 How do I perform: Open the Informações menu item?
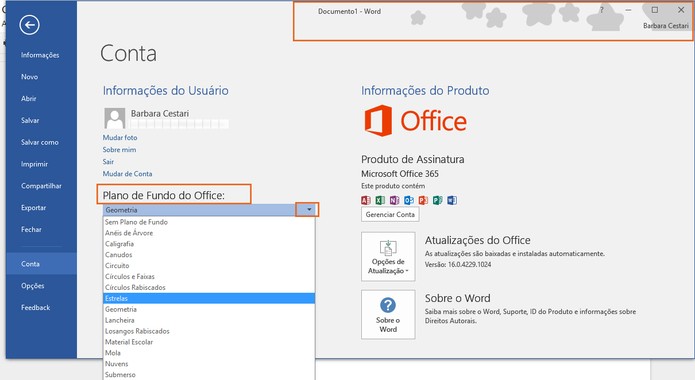(41, 55)
